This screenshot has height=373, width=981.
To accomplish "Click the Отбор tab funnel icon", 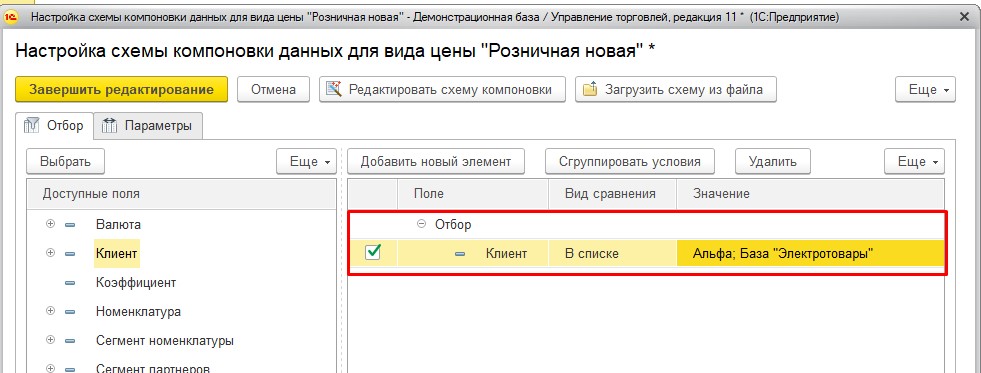I will click(31, 125).
